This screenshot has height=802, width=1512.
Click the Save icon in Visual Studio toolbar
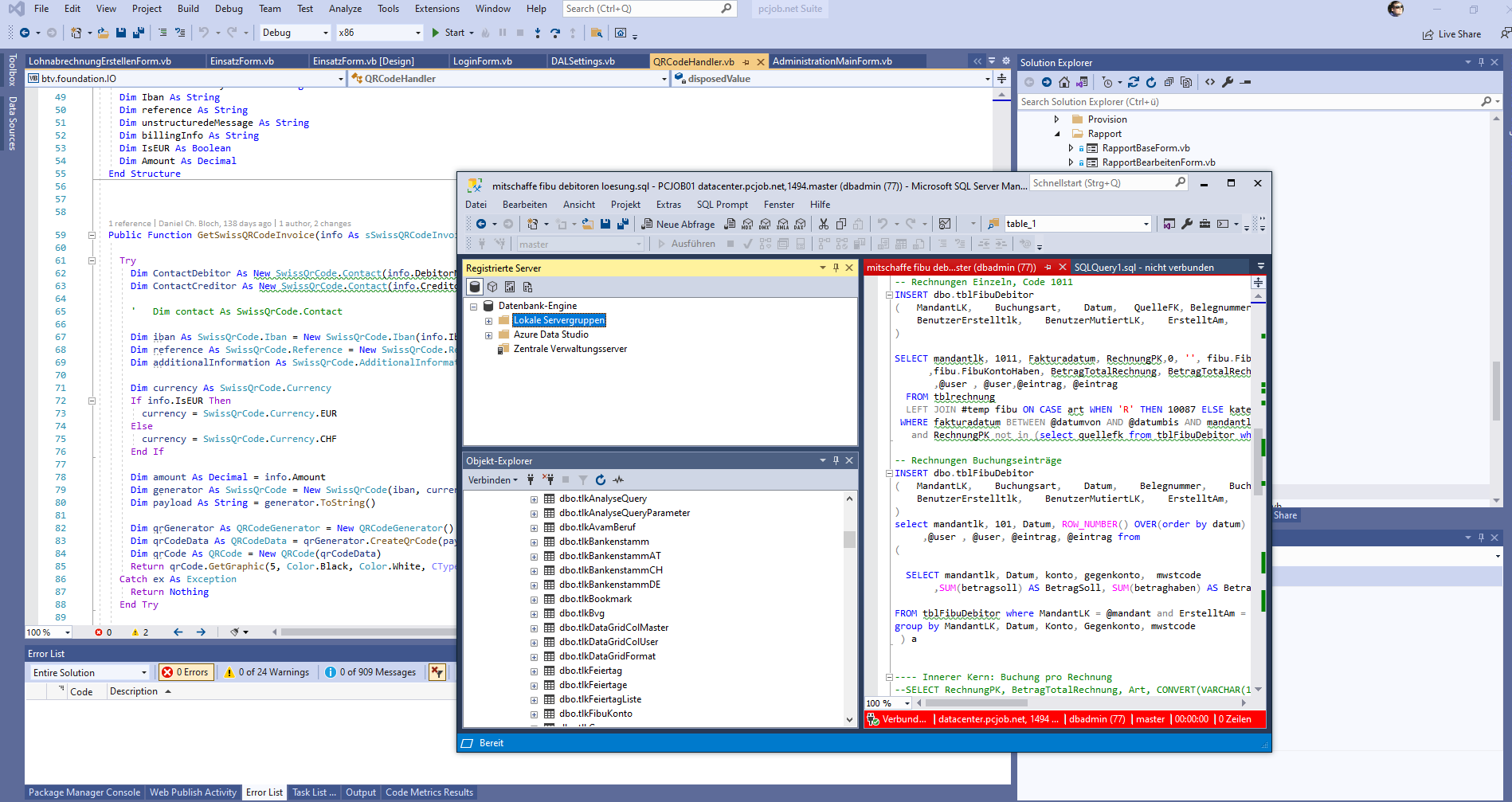pyautogui.click(x=121, y=33)
